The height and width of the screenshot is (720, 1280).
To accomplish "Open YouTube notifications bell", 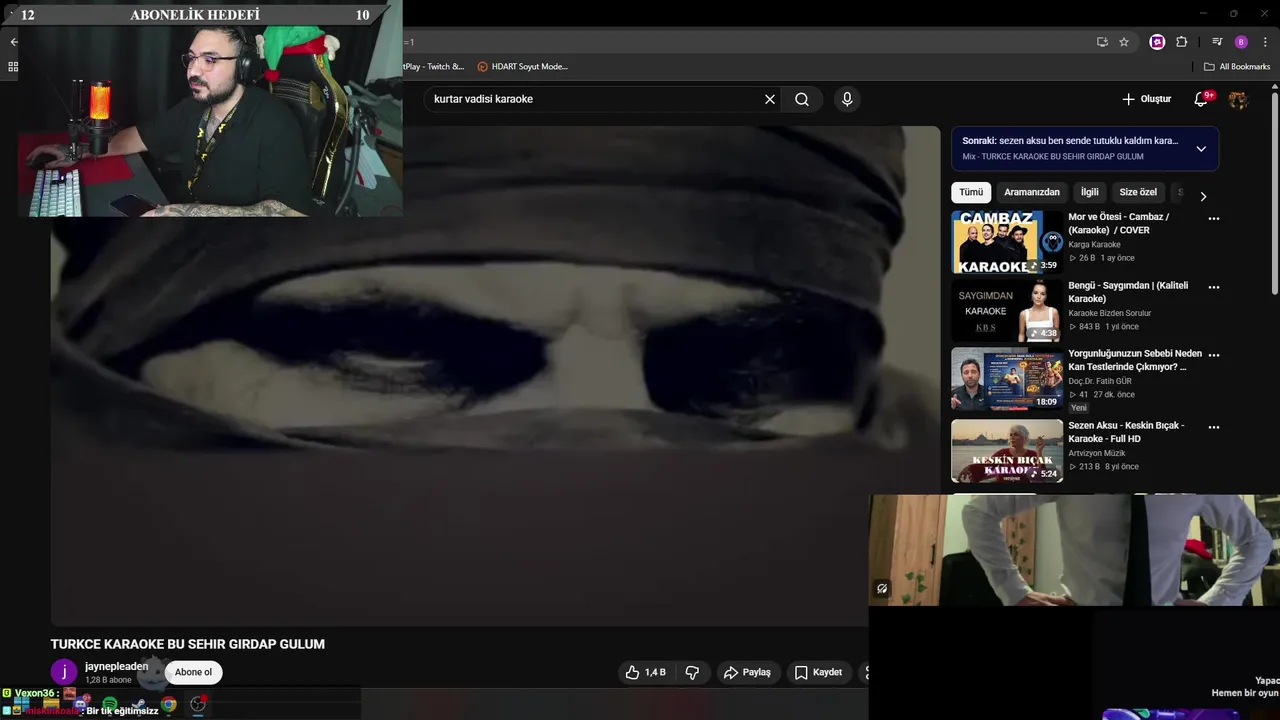I will pos(1201,99).
